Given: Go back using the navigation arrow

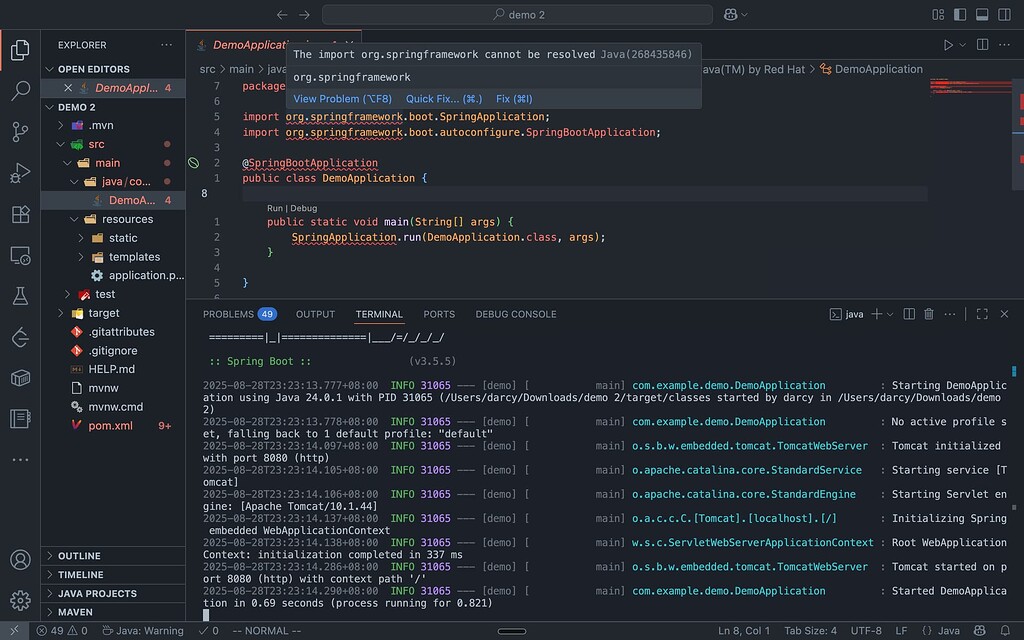Looking at the screenshot, I should coord(282,14).
